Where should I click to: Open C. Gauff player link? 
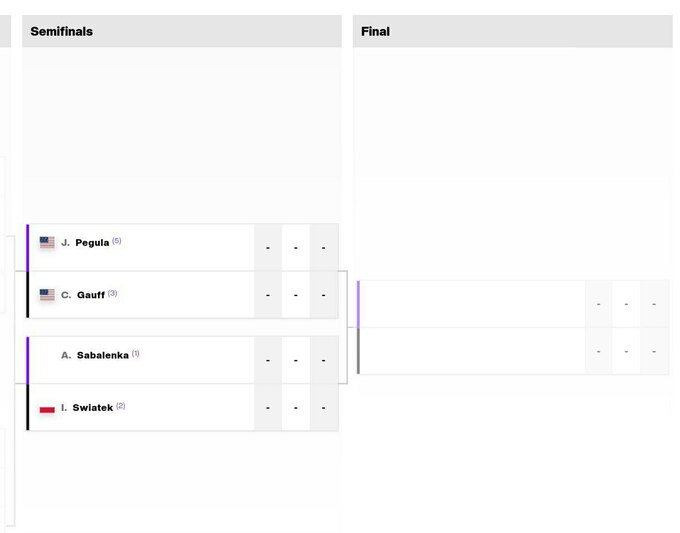(x=83, y=295)
